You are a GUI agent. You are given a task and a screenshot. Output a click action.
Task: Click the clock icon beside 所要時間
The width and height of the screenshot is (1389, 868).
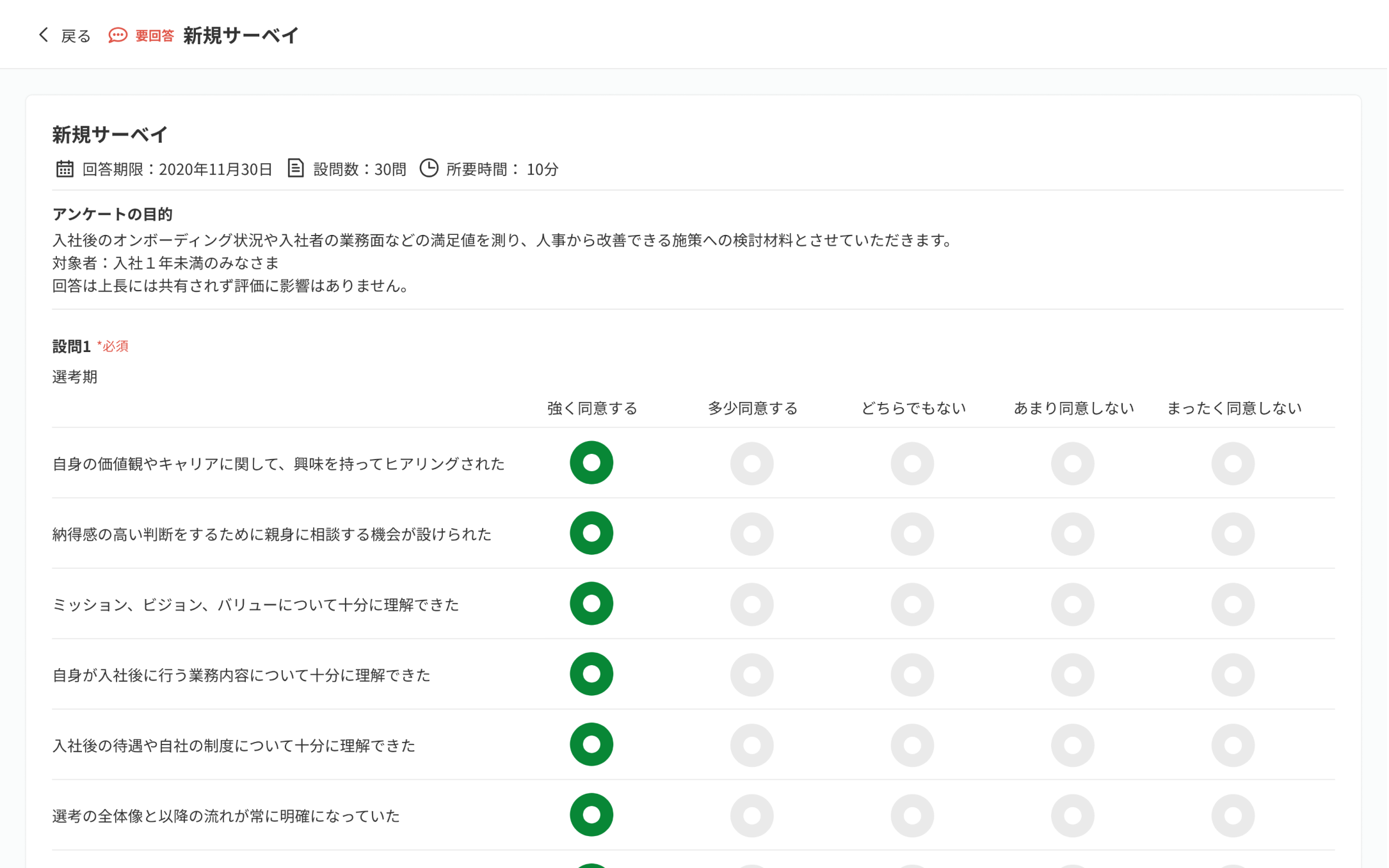[429, 168]
